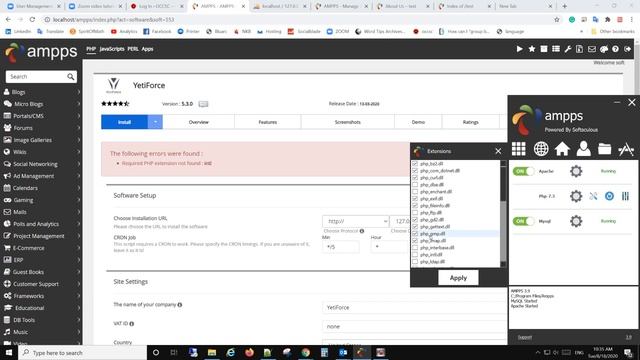Expand the Frameworks category
Image resolution: width=640 pixels, height=360 pixels.
(x=41, y=296)
